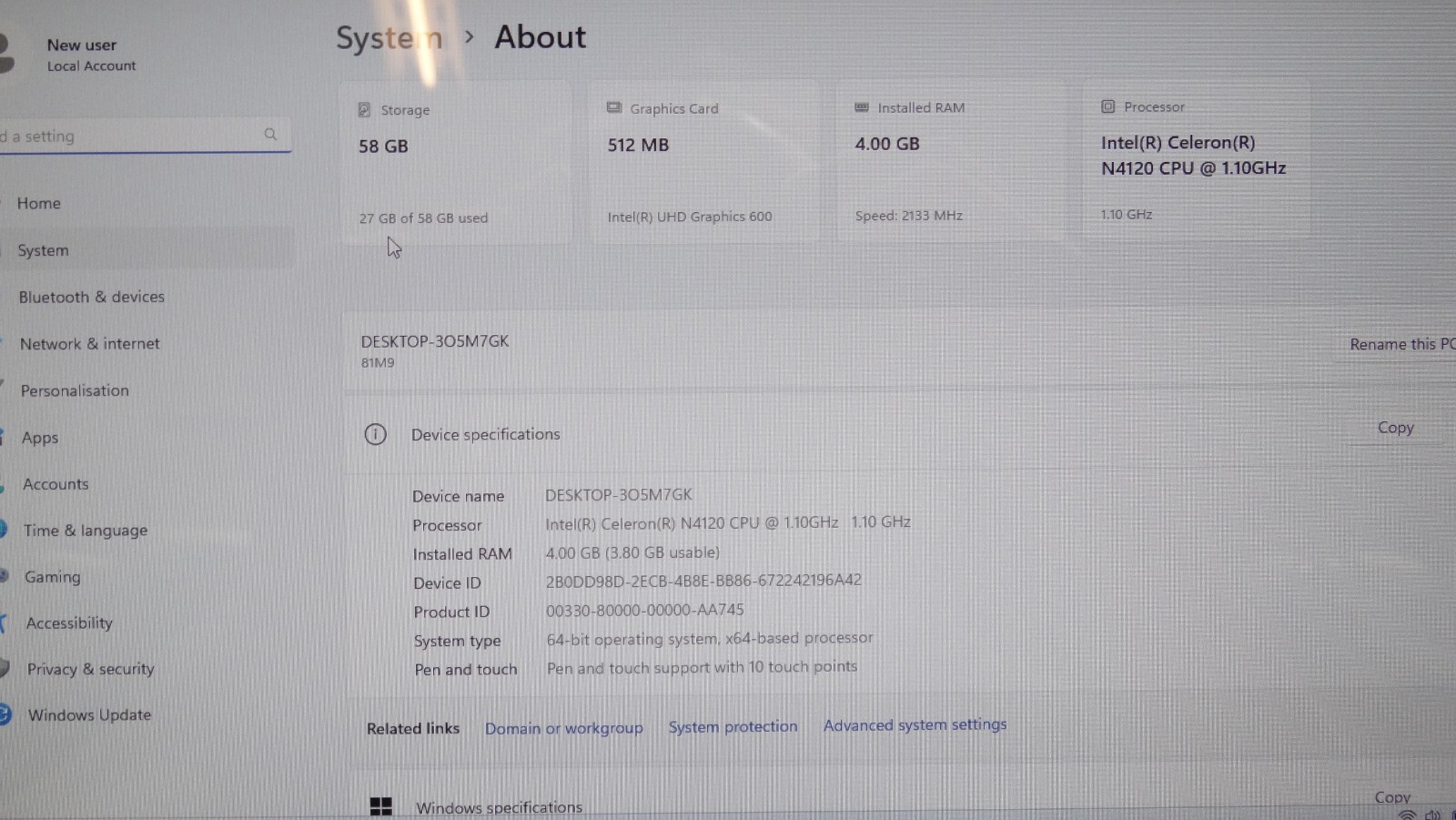Image resolution: width=1456 pixels, height=820 pixels.
Task: Copy the device specifications
Action: point(1395,428)
